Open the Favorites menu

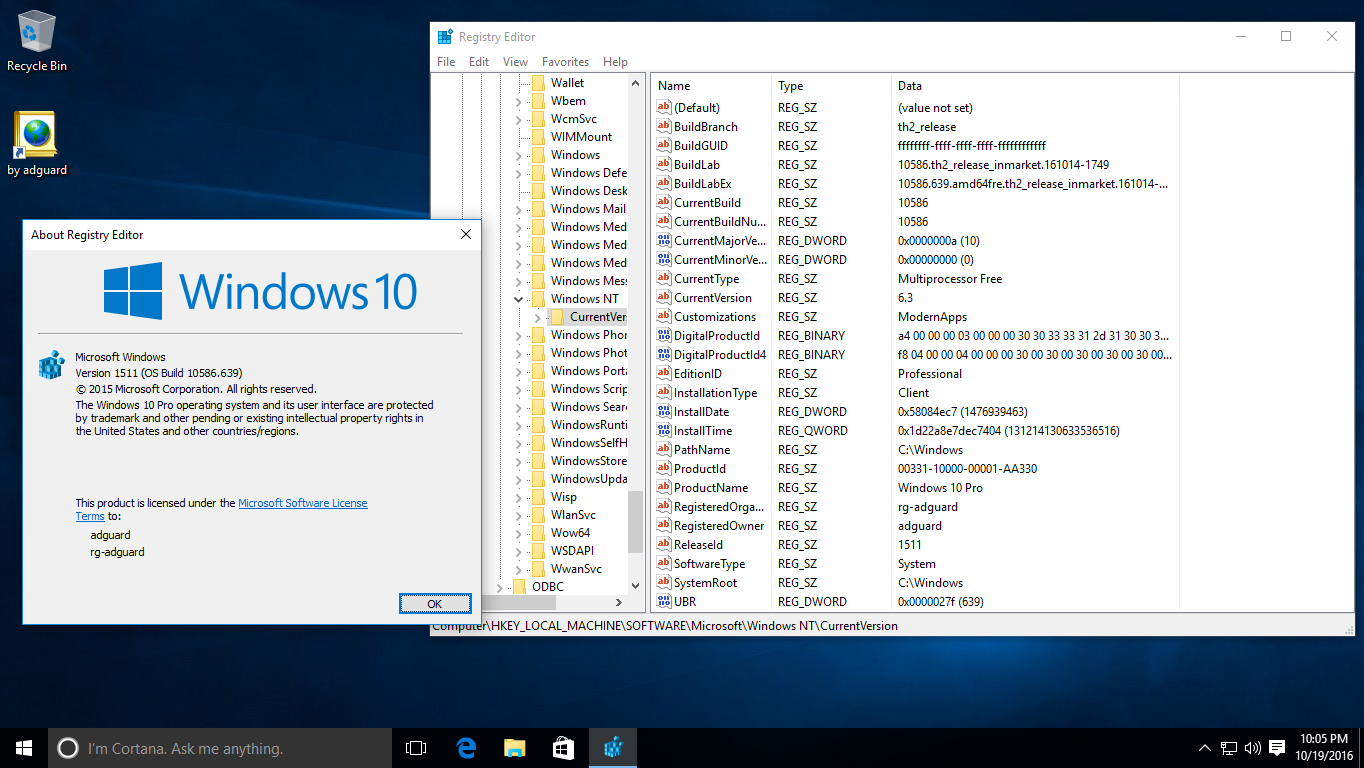click(565, 62)
